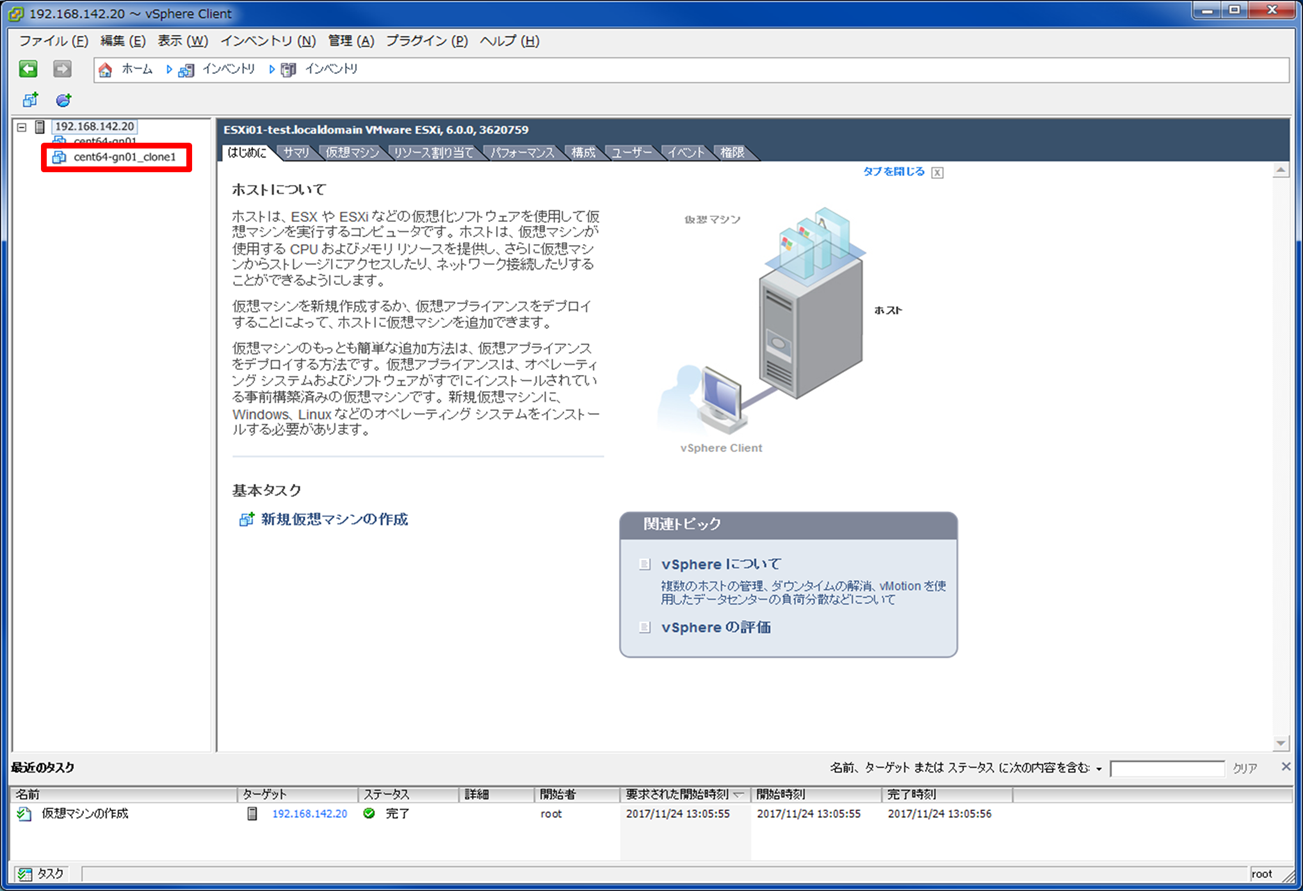Open the ヘルプ menu

pyautogui.click(x=509, y=41)
